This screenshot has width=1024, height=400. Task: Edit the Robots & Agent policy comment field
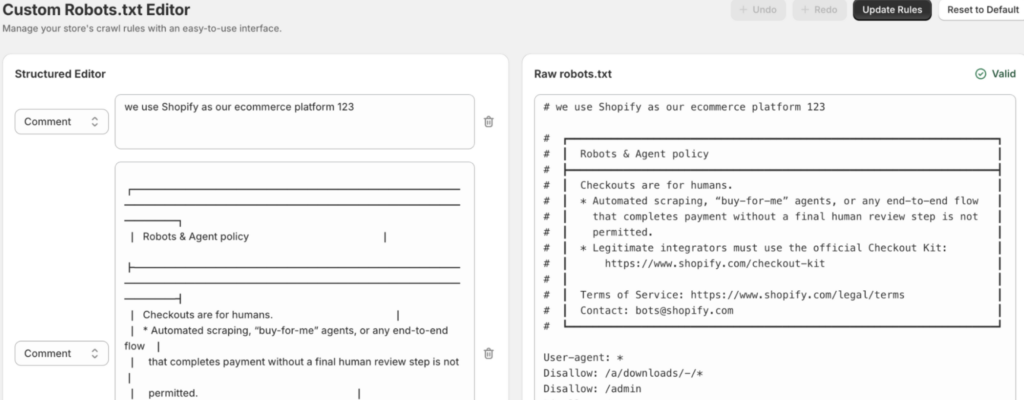(x=295, y=281)
